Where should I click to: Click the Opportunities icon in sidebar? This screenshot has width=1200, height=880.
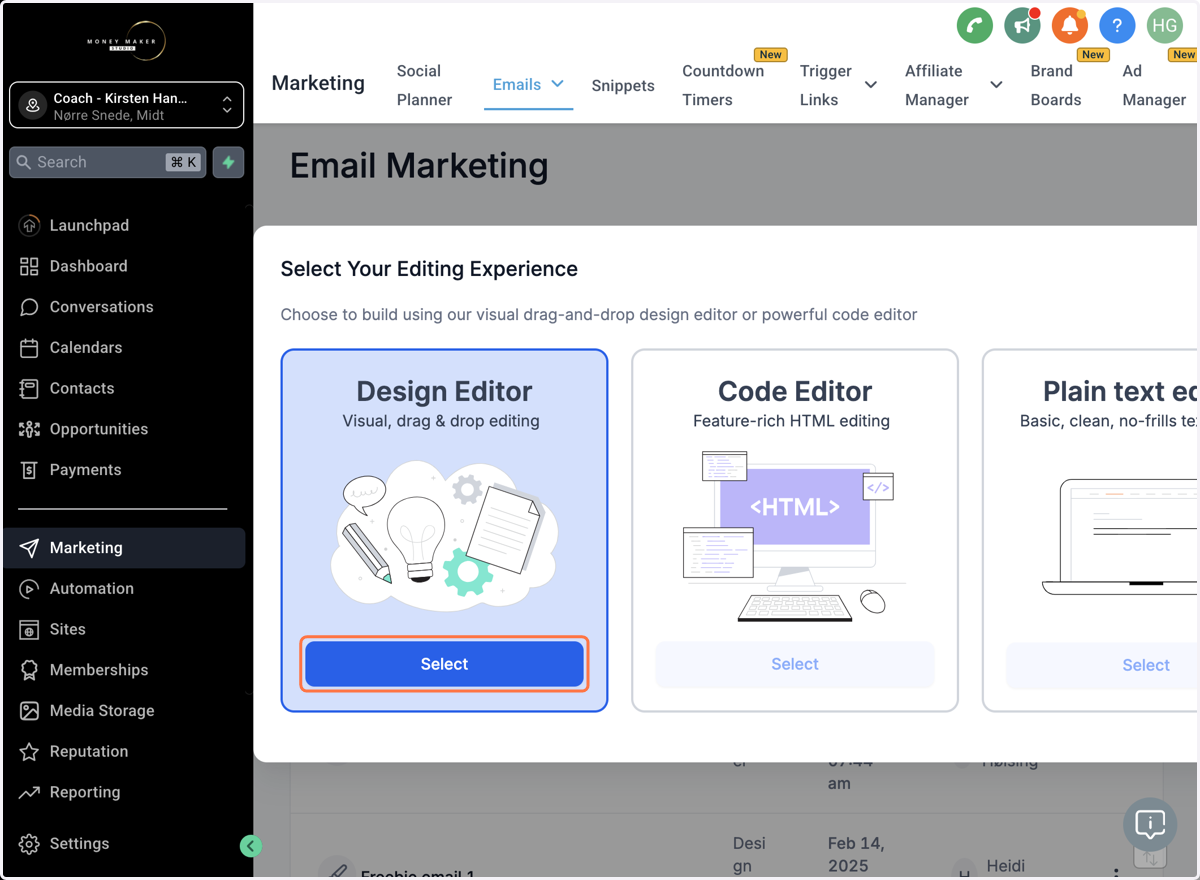pos(29,429)
